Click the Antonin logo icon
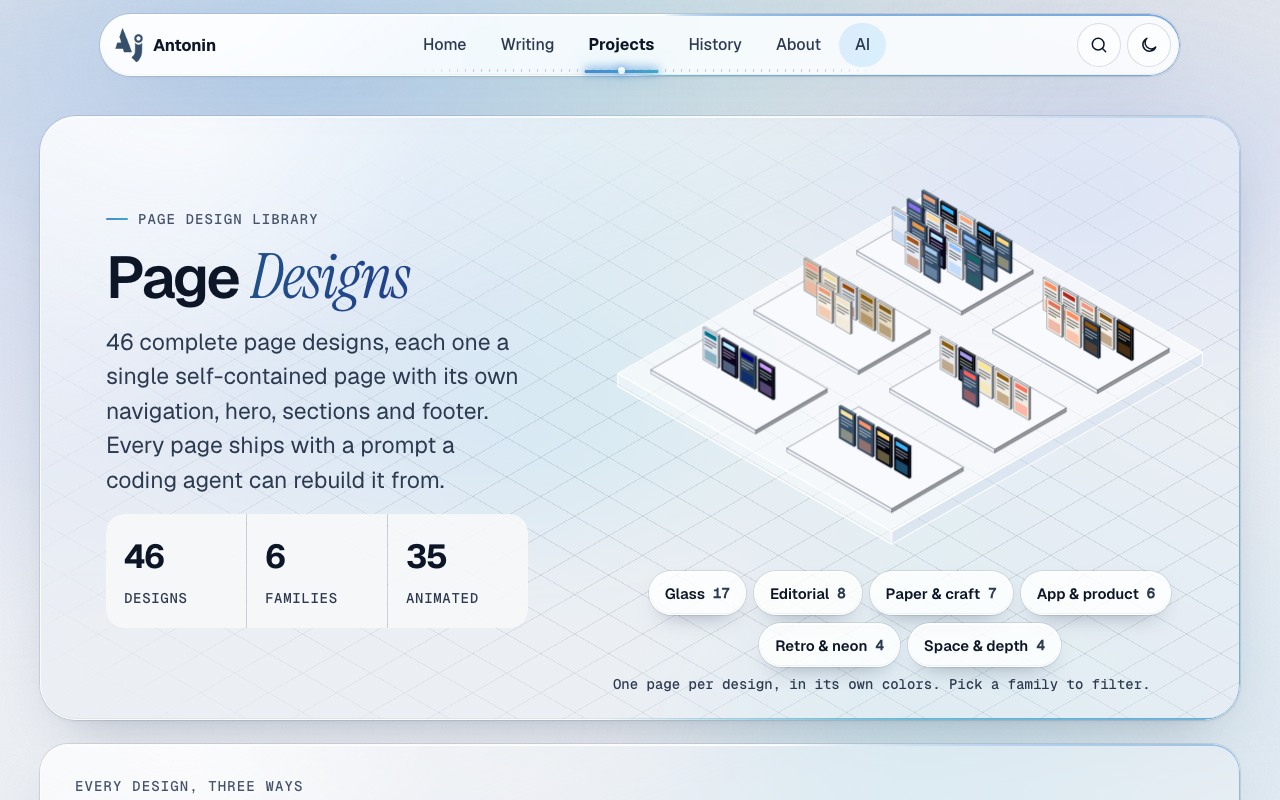The height and width of the screenshot is (800, 1280). (x=129, y=45)
